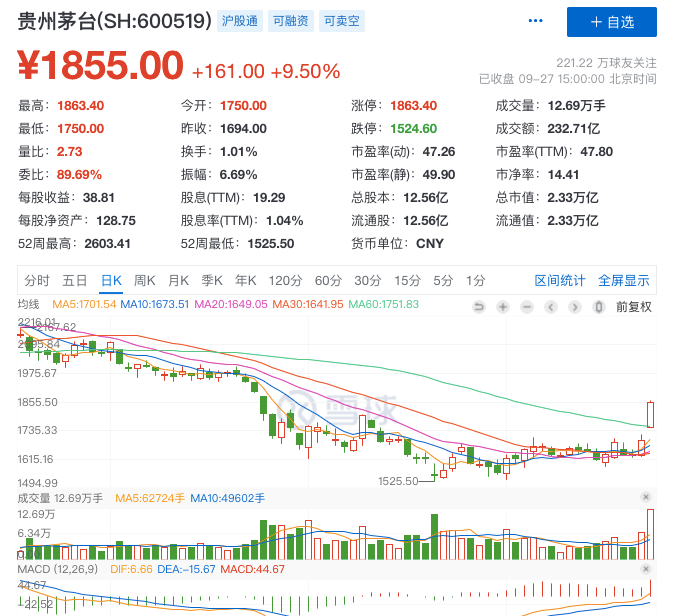Screen dimensions: 675x616
Task: Click the 沪股通 tag
Action: click(240, 21)
